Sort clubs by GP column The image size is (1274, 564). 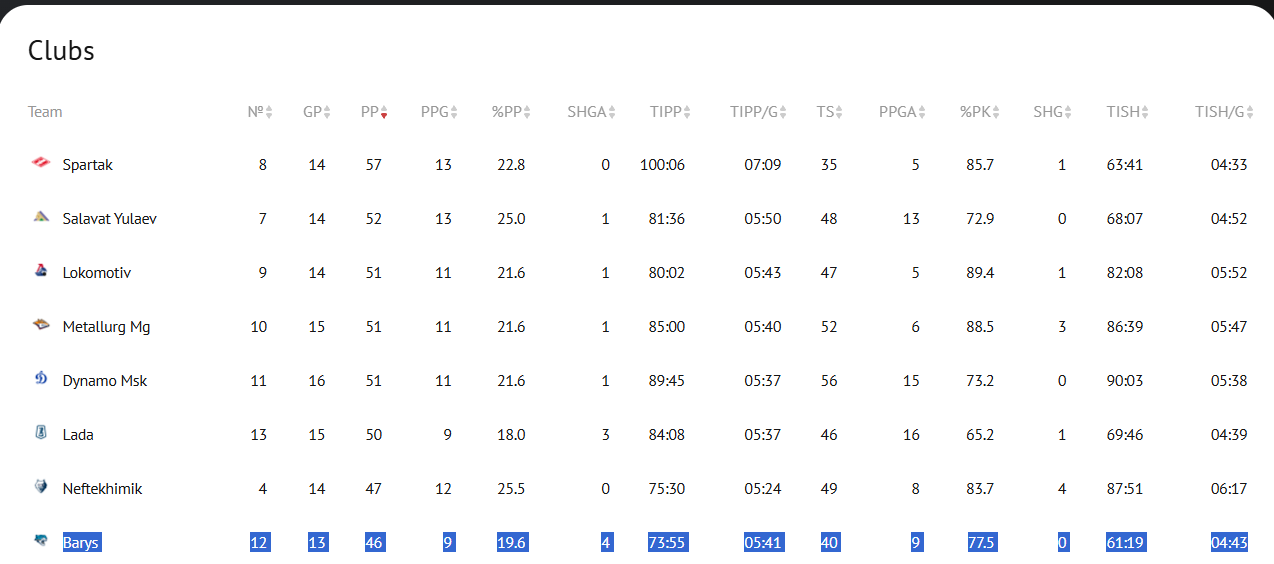point(317,112)
